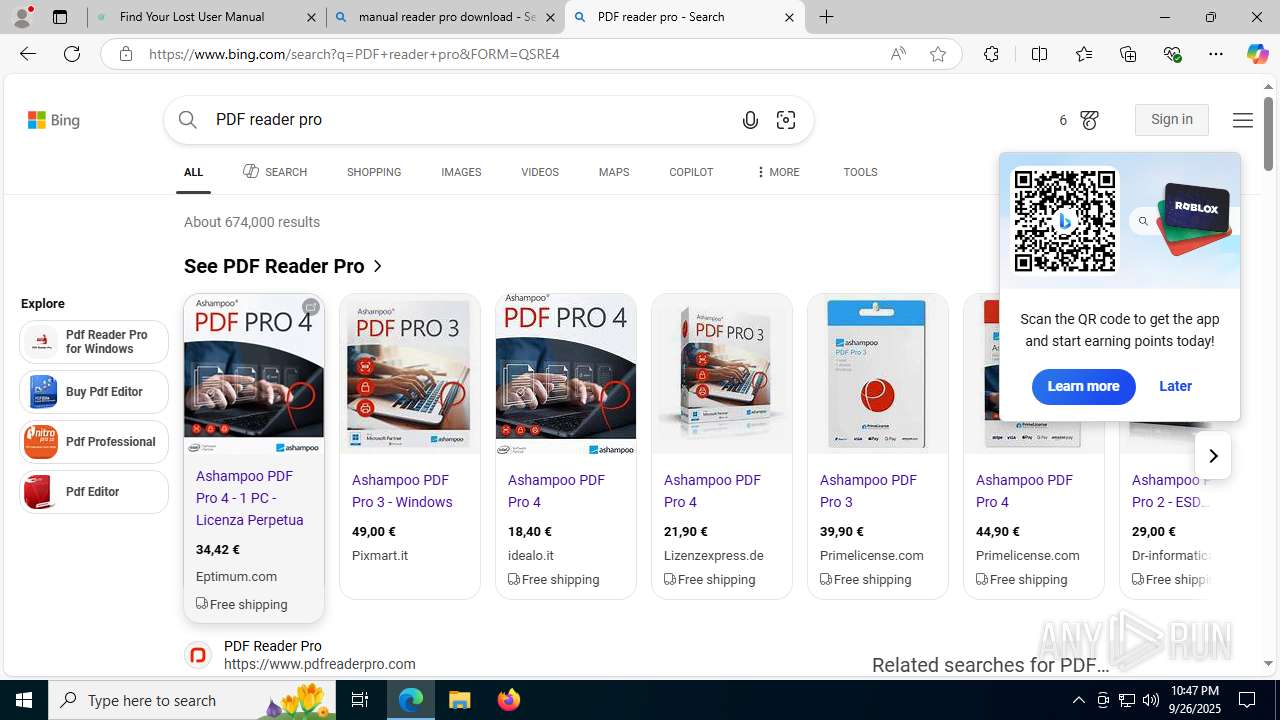The width and height of the screenshot is (1280, 720).
Task: Close the Find Your Lost User Manual tab
Action: tap(311, 17)
